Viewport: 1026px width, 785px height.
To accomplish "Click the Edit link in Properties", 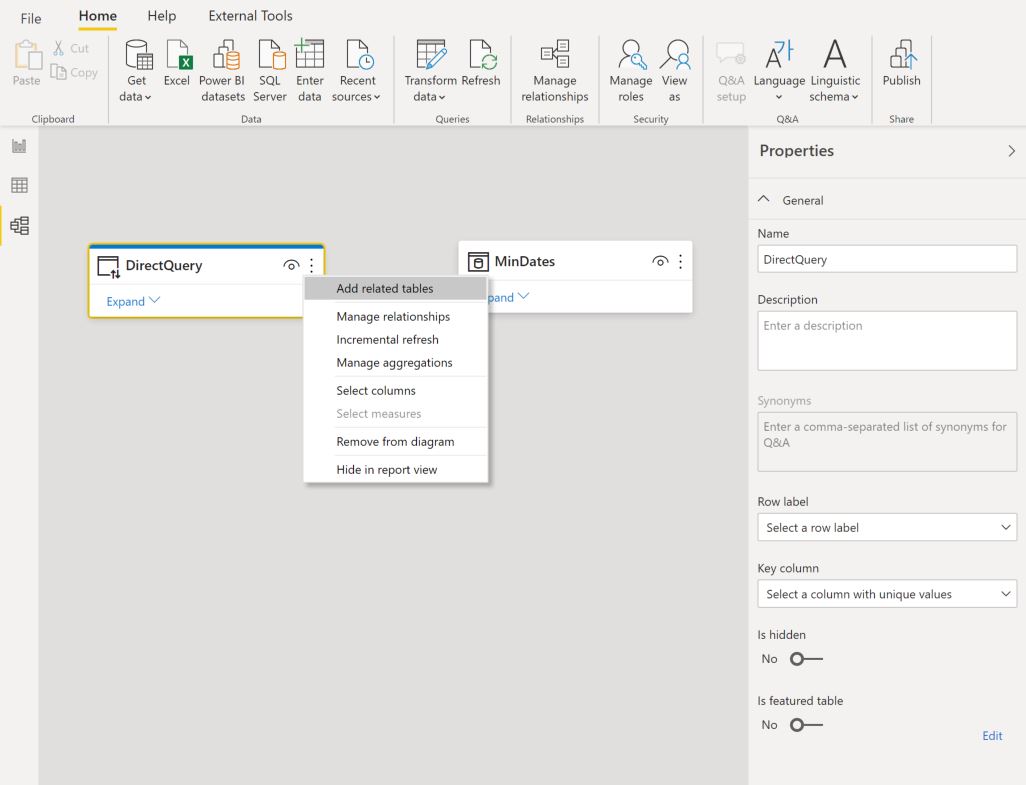I will click(992, 736).
